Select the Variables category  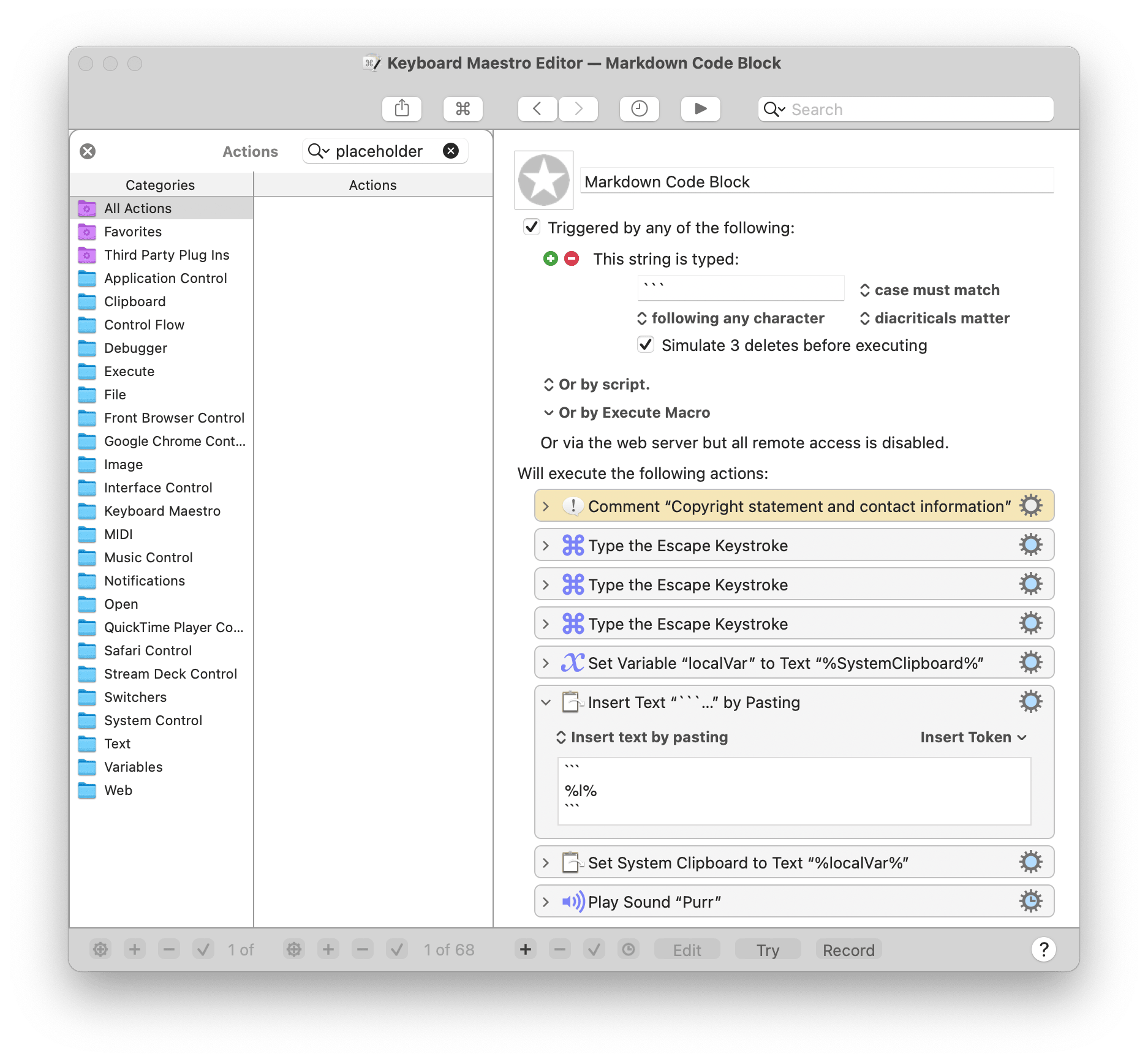pyautogui.click(x=162, y=767)
